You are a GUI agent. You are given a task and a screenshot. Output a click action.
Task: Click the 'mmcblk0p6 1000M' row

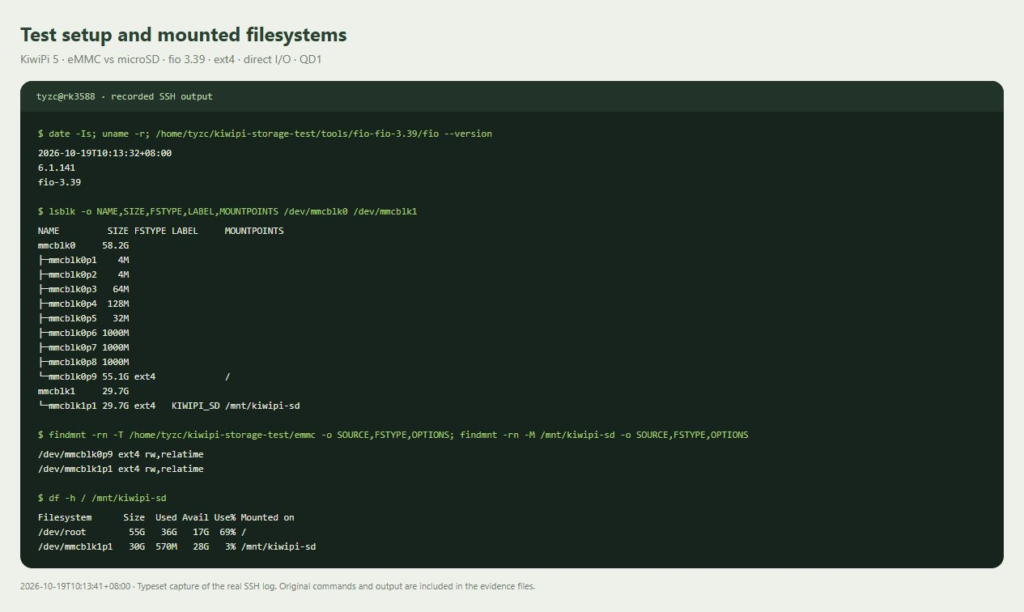[83, 333]
